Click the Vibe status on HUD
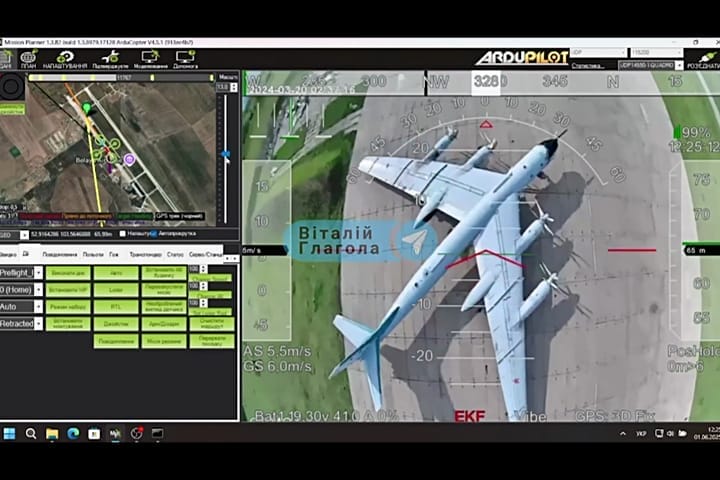 point(530,416)
